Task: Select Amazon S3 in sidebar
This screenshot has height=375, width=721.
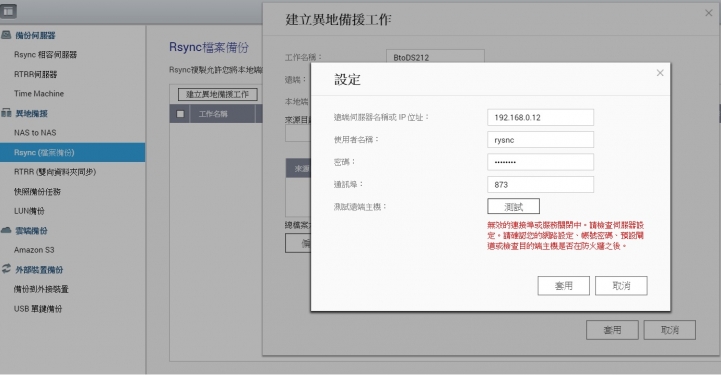Action: click(34, 250)
